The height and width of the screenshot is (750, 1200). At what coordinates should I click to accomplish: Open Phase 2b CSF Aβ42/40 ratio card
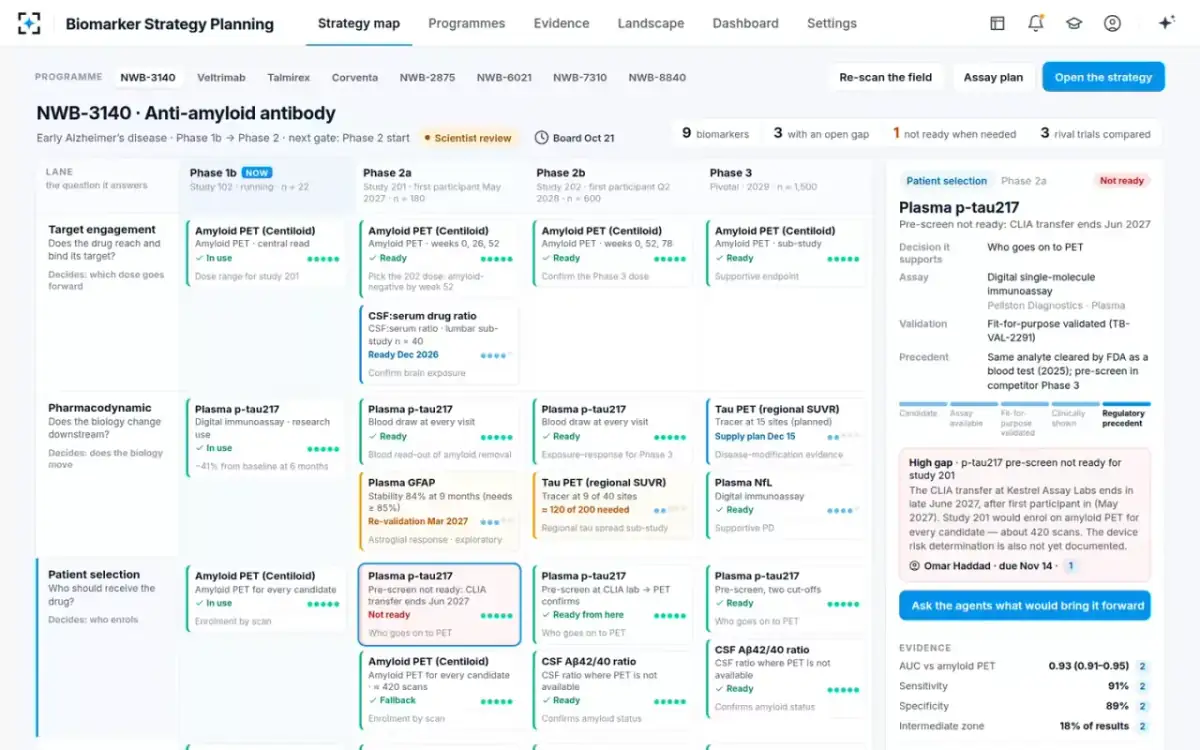612,690
